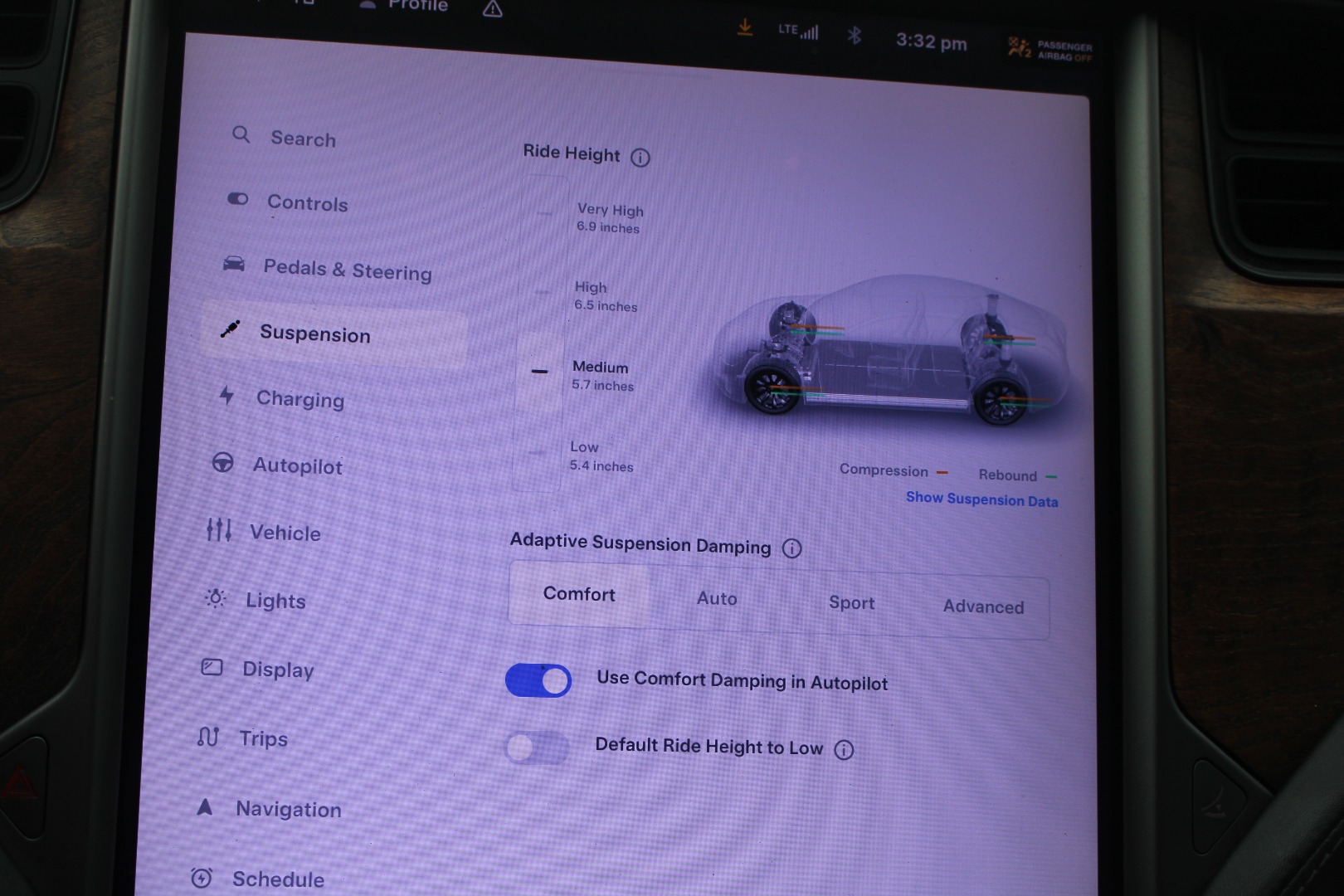
Task: Tap the Adaptive Suspension Damping info icon
Action: [x=791, y=548]
